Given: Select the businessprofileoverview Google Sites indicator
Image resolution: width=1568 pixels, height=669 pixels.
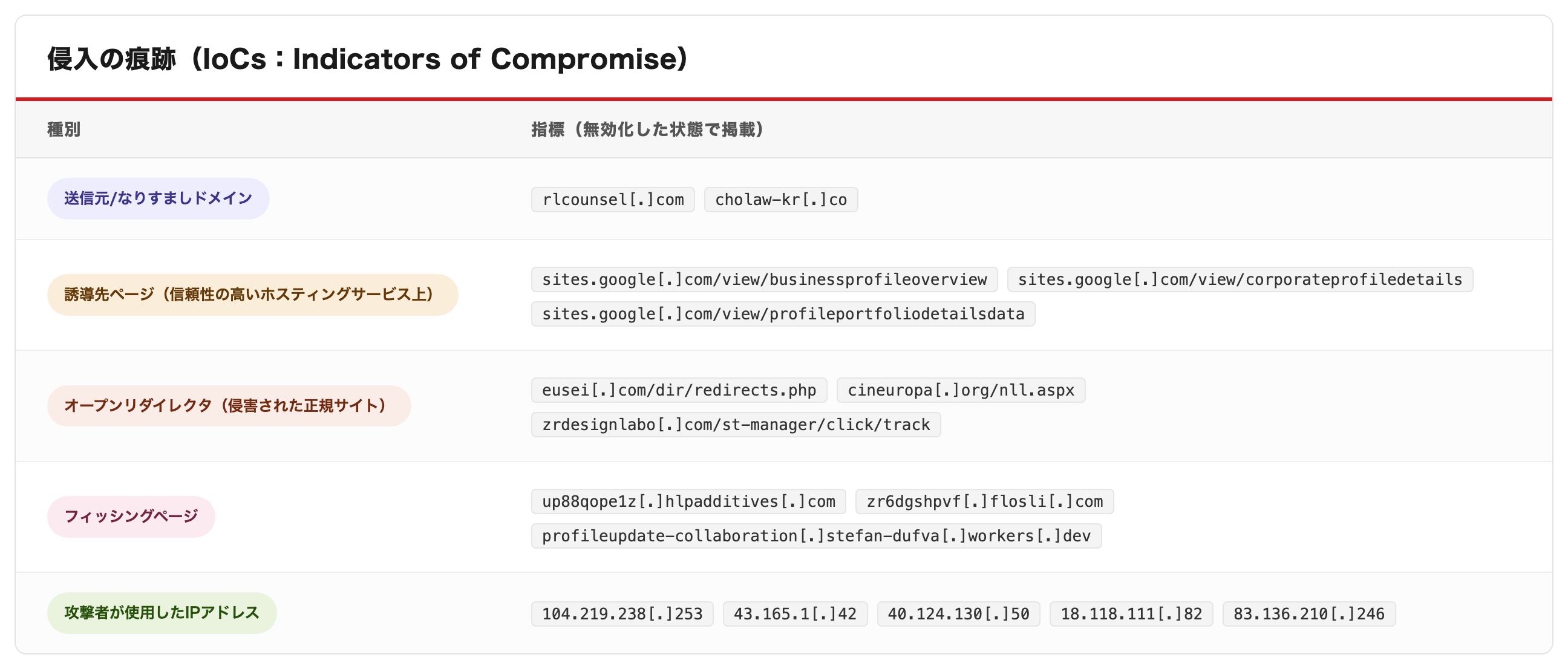Looking at the screenshot, I should coord(764,279).
